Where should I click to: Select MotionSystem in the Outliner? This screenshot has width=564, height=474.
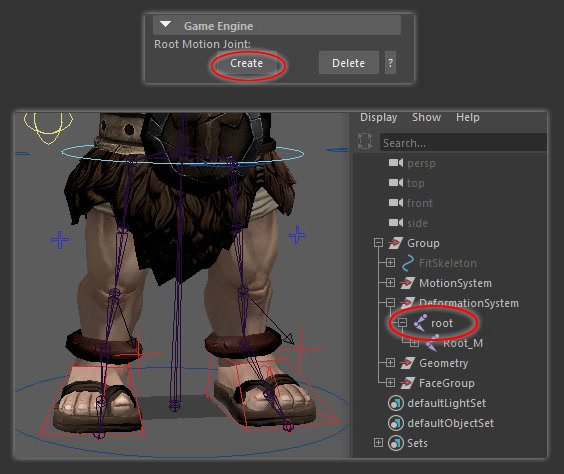[x=455, y=283]
